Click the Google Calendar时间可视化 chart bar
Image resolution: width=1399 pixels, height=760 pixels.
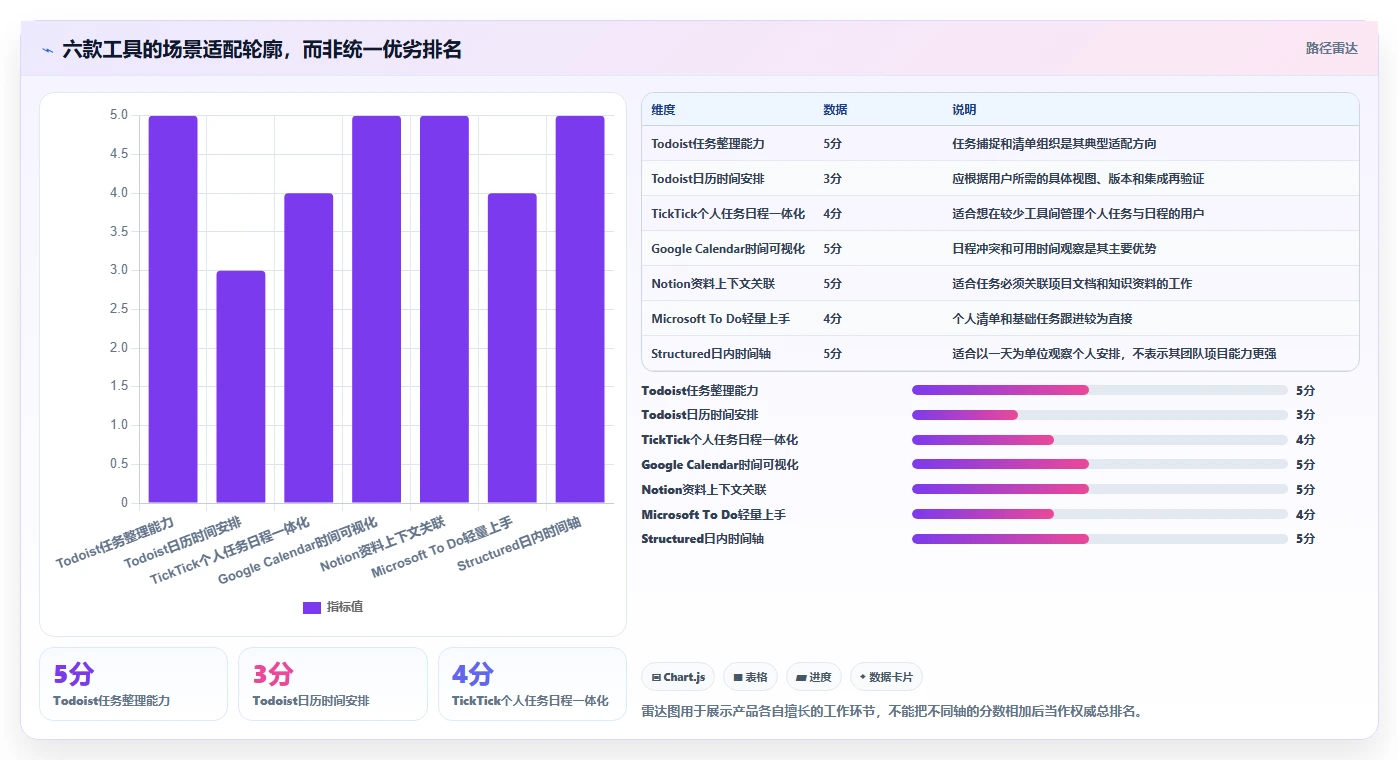point(376,309)
